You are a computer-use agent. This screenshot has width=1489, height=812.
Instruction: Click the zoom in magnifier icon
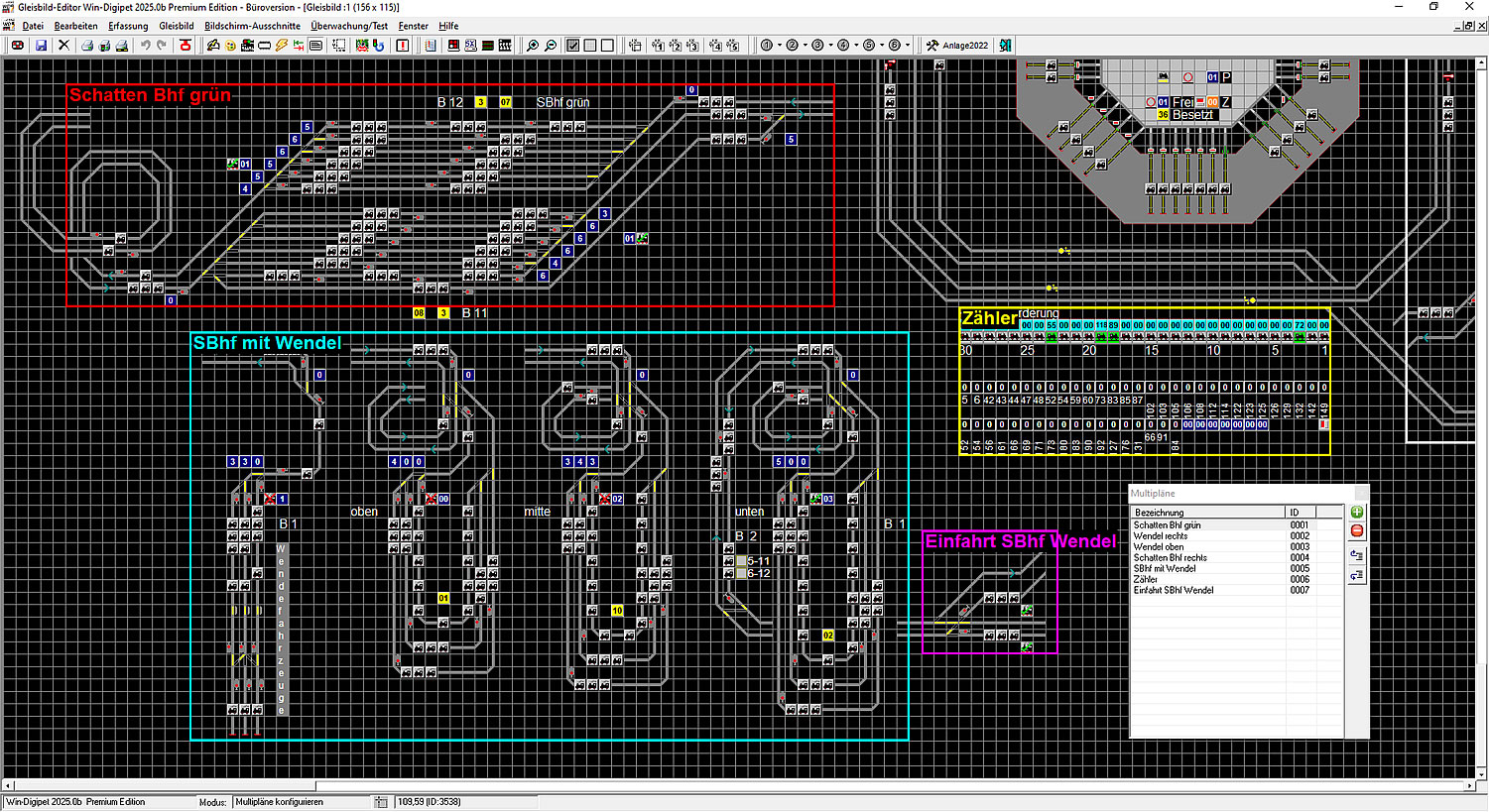tap(533, 46)
